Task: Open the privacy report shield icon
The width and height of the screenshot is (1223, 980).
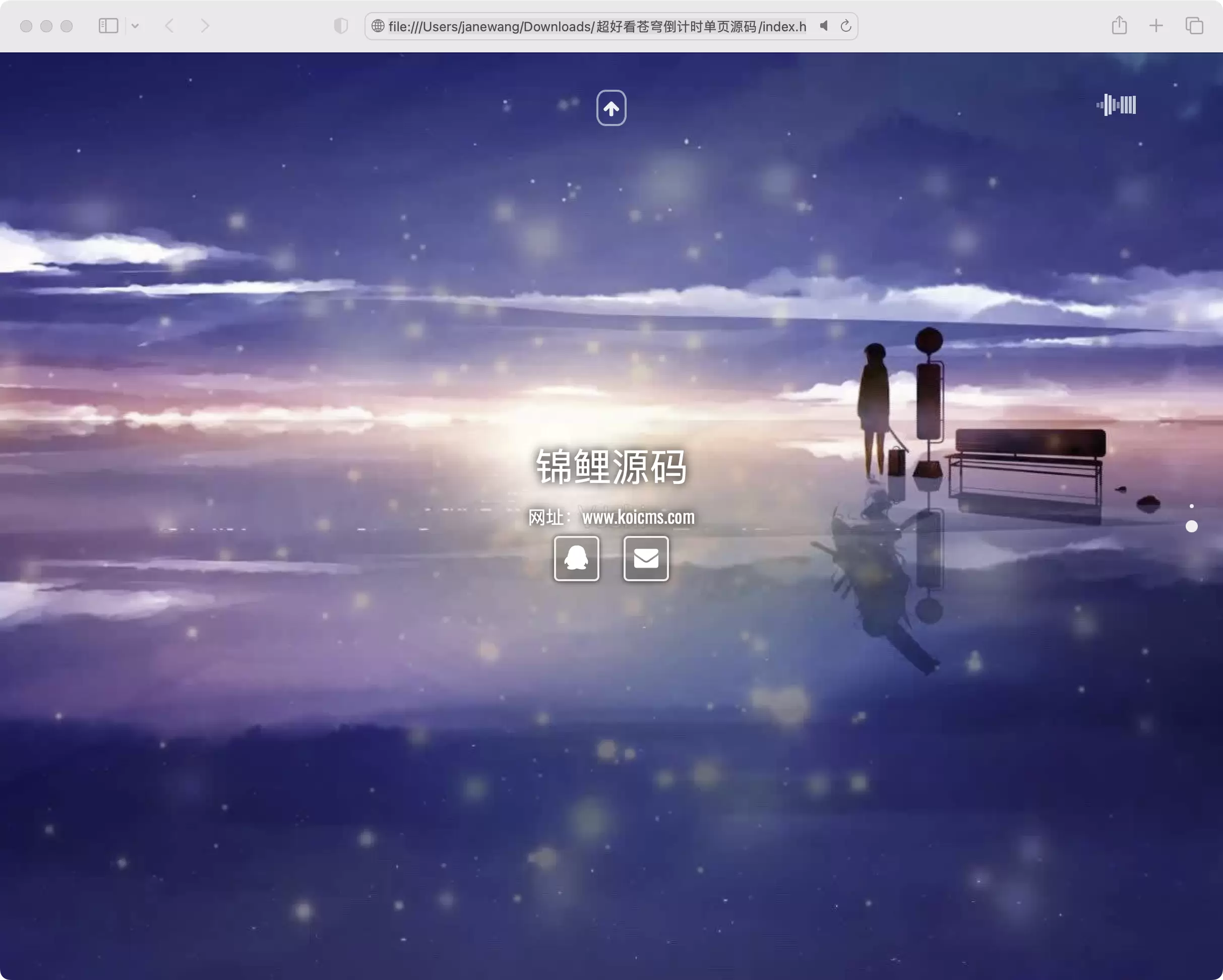Action: pyautogui.click(x=340, y=26)
